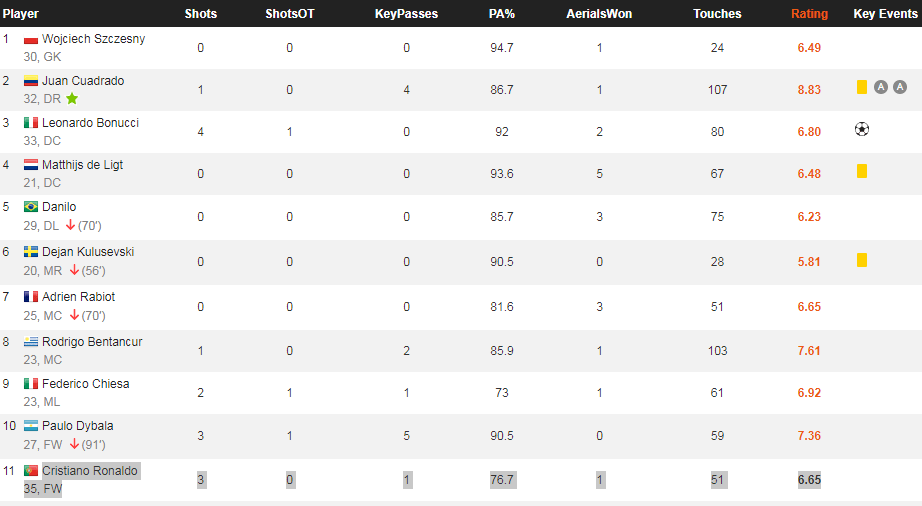The image size is (922, 506).
Task: Click Dybala's substituted-off arrow icon
Action: 75,444
